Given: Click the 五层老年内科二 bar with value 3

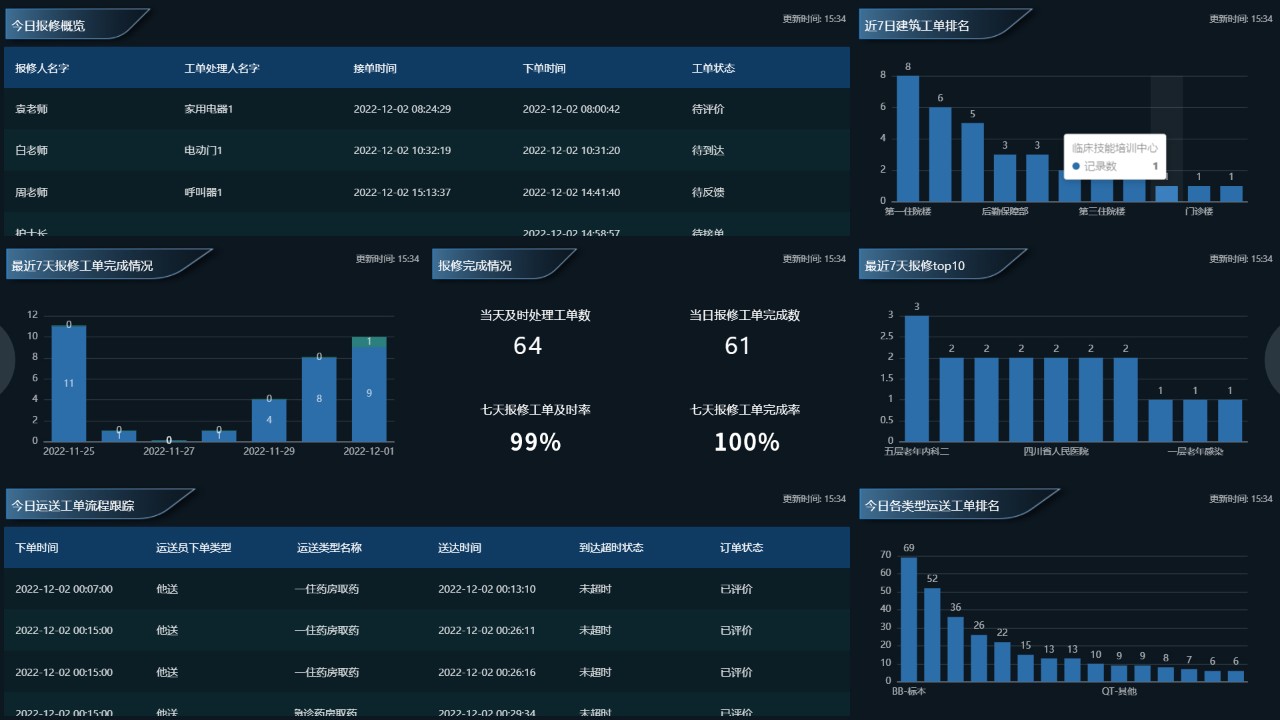Looking at the screenshot, I should point(916,378).
